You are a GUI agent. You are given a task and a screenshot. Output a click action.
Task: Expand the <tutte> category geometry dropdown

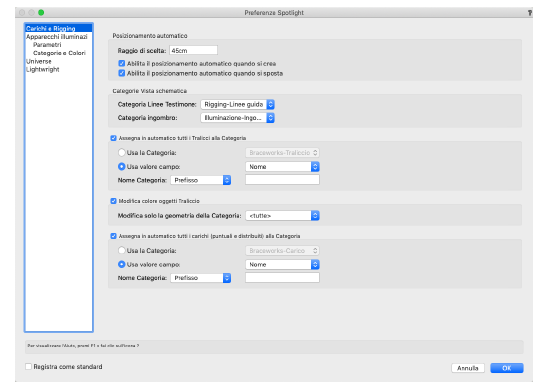tap(282, 215)
